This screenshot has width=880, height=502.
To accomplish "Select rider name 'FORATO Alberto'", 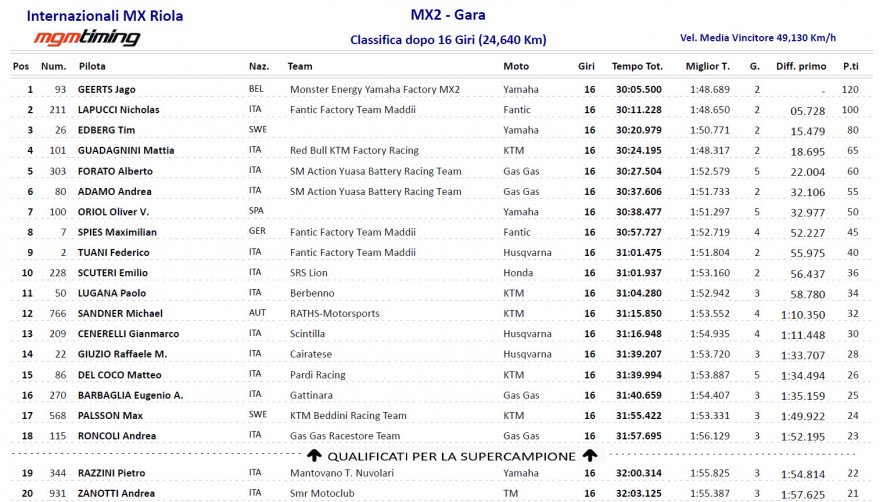I will 115,171.
